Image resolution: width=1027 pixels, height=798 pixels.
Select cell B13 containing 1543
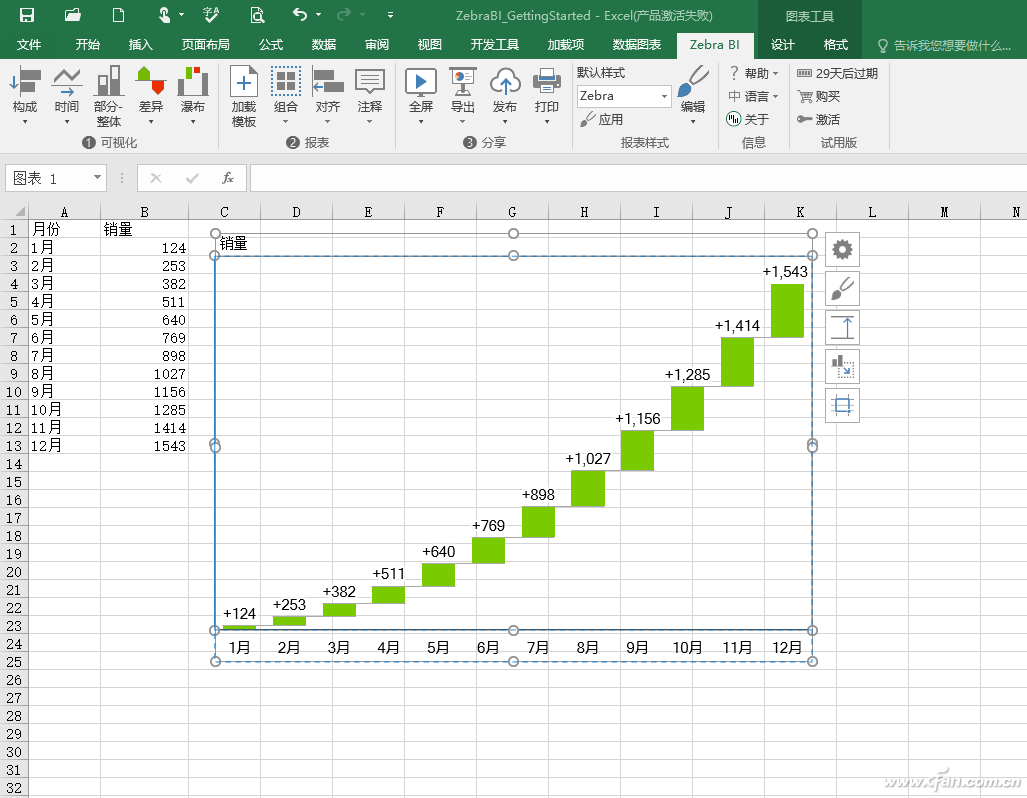(x=144, y=446)
